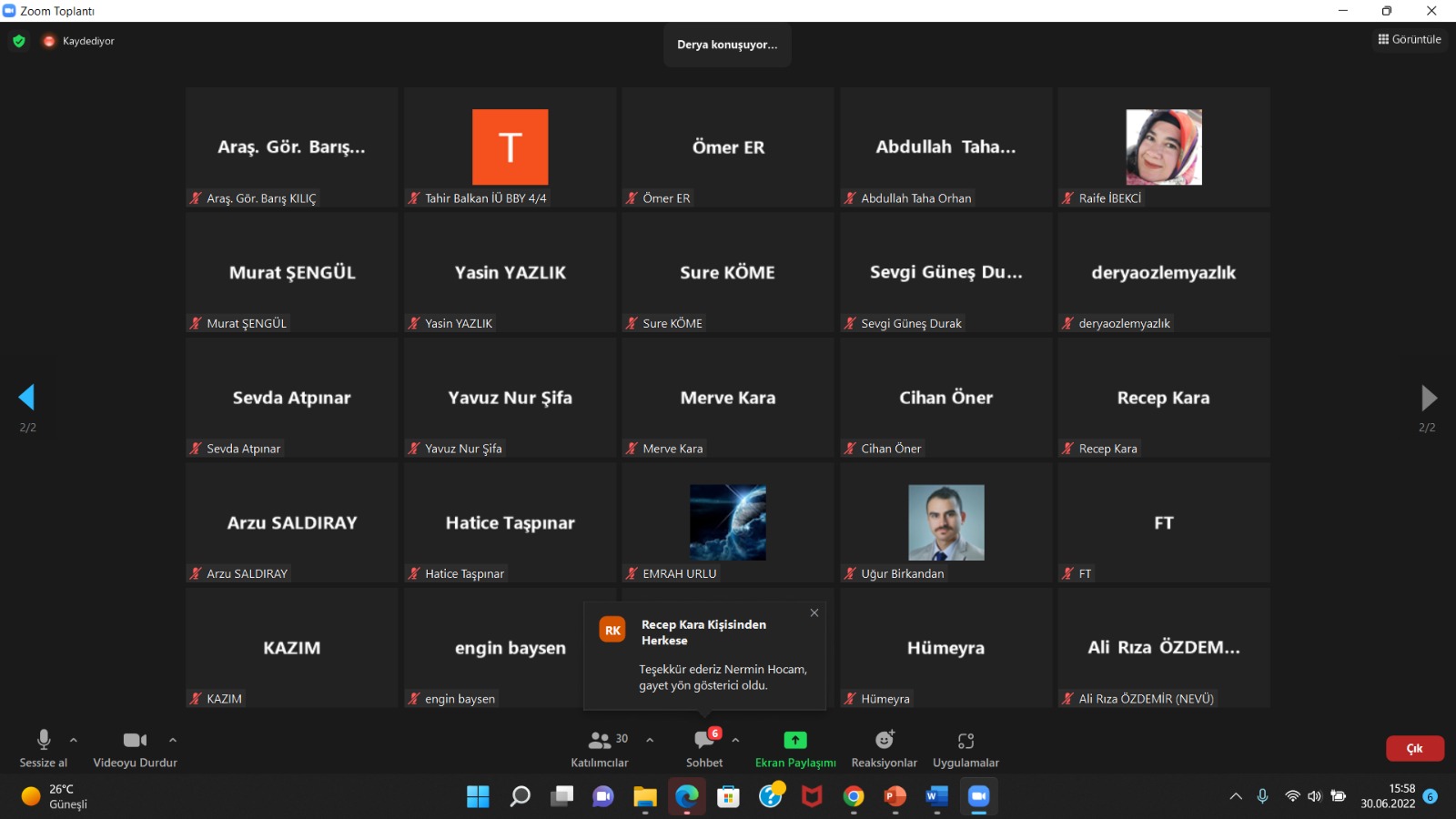Expand the arrow next to Sohbet
The width and height of the screenshot is (1456, 819).
coord(735,740)
